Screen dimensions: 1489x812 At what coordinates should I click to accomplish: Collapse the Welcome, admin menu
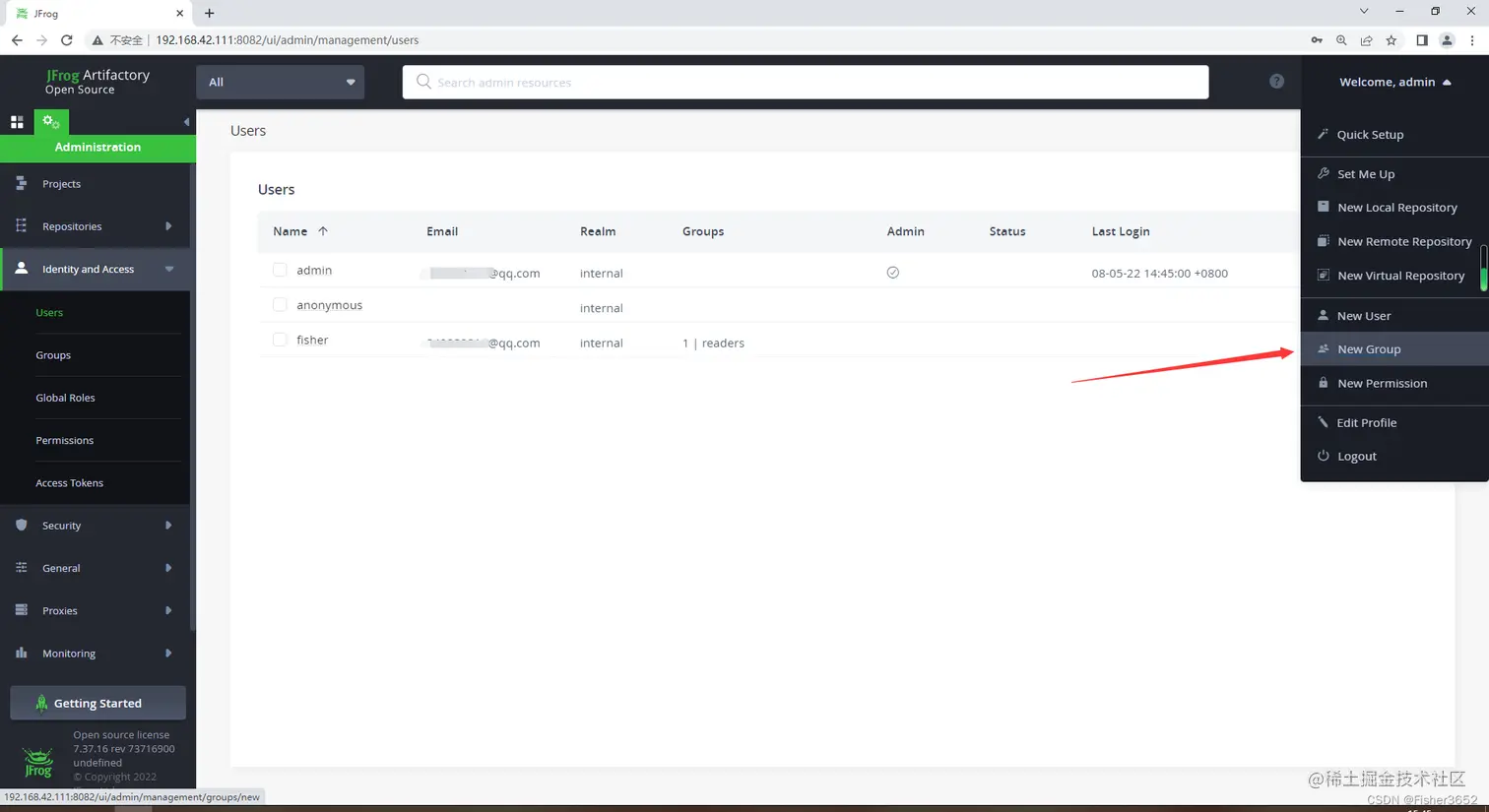[x=1394, y=82]
